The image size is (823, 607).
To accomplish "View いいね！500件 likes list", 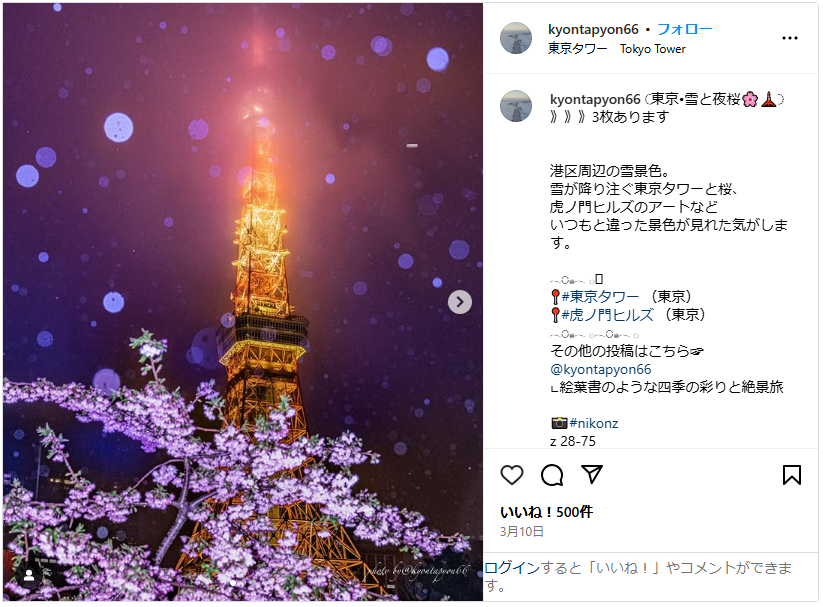I will [x=546, y=512].
